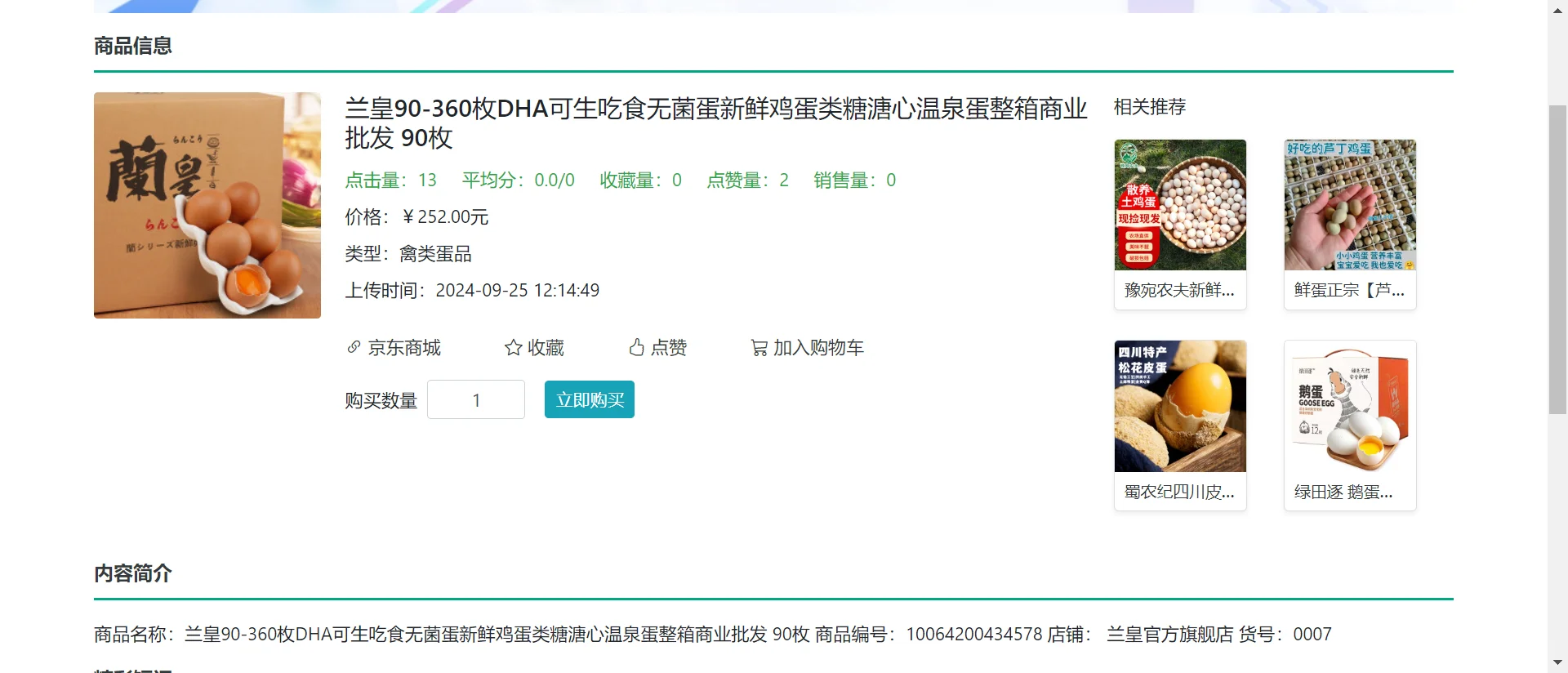
Task: Click the 相关推荐 heading
Action: click(x=1150, y=107)
